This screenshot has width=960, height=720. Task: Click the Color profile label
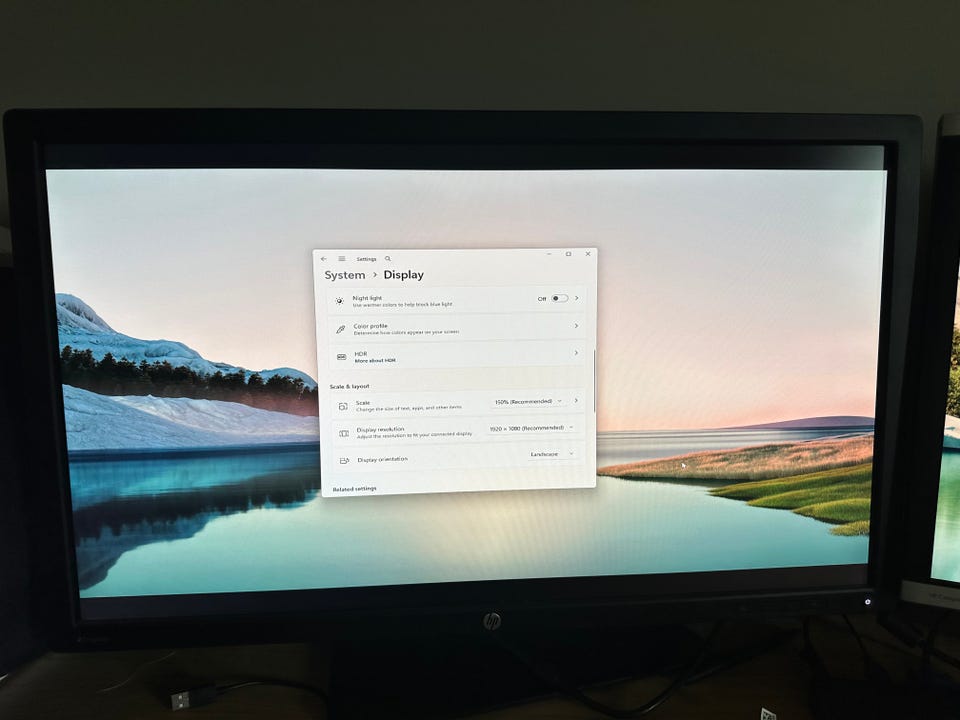coord(370,326)
